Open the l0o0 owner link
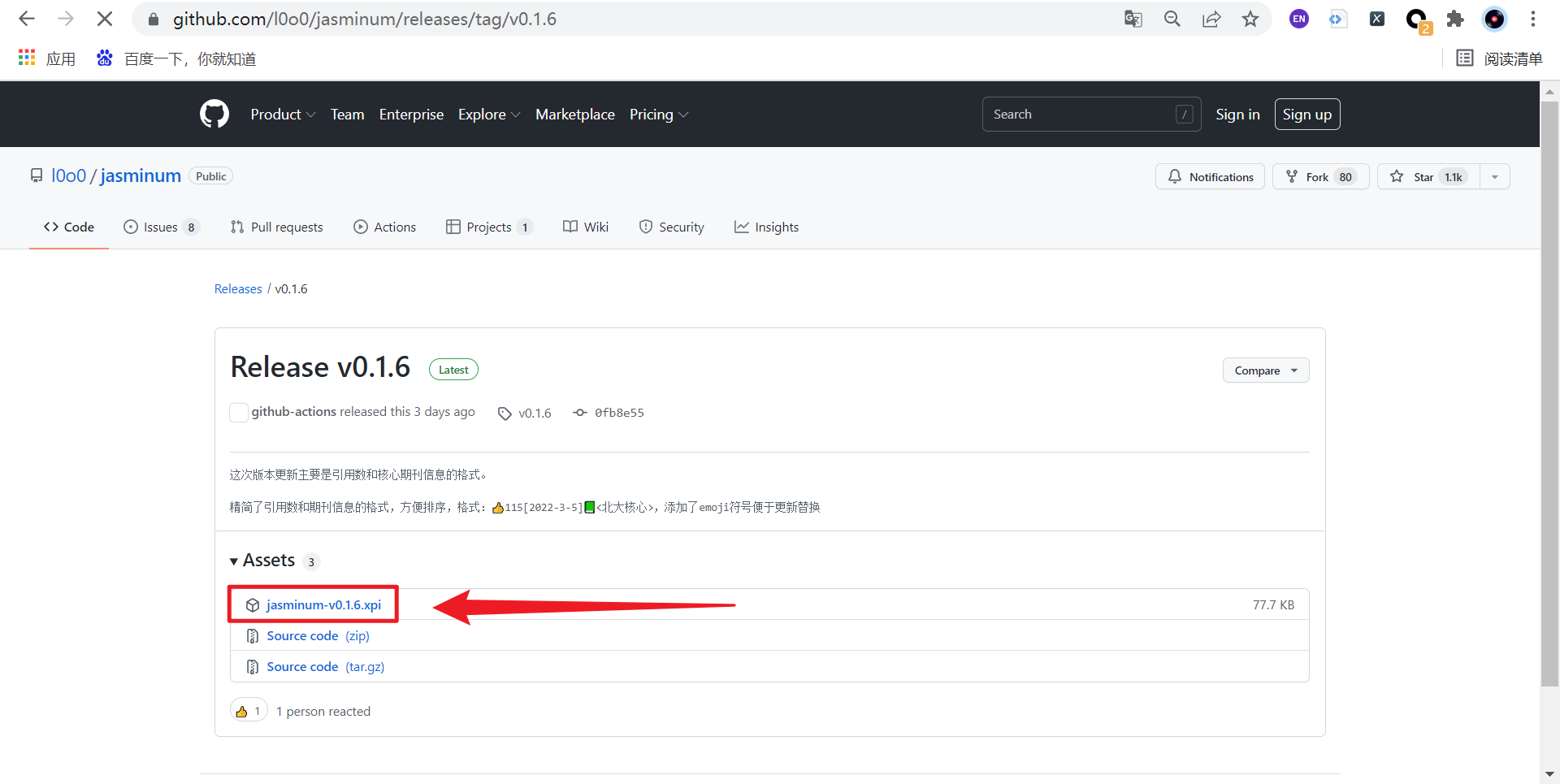Viewport: 1560px width, 784px height. pos(68,175)
